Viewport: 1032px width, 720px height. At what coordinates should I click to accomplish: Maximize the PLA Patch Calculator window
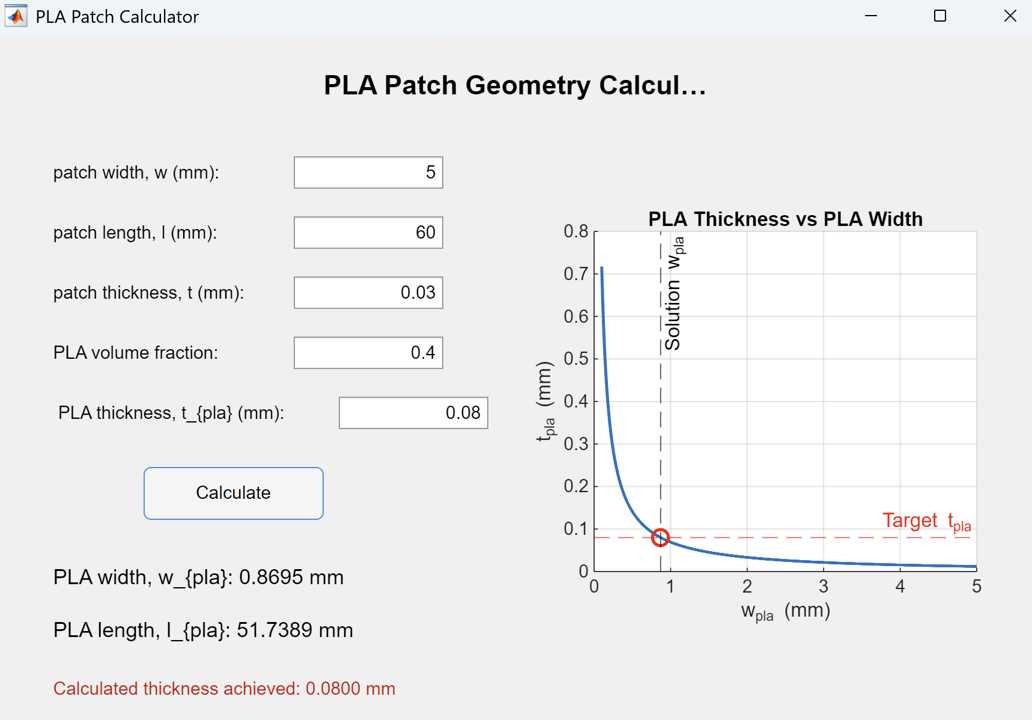(940, 16)
